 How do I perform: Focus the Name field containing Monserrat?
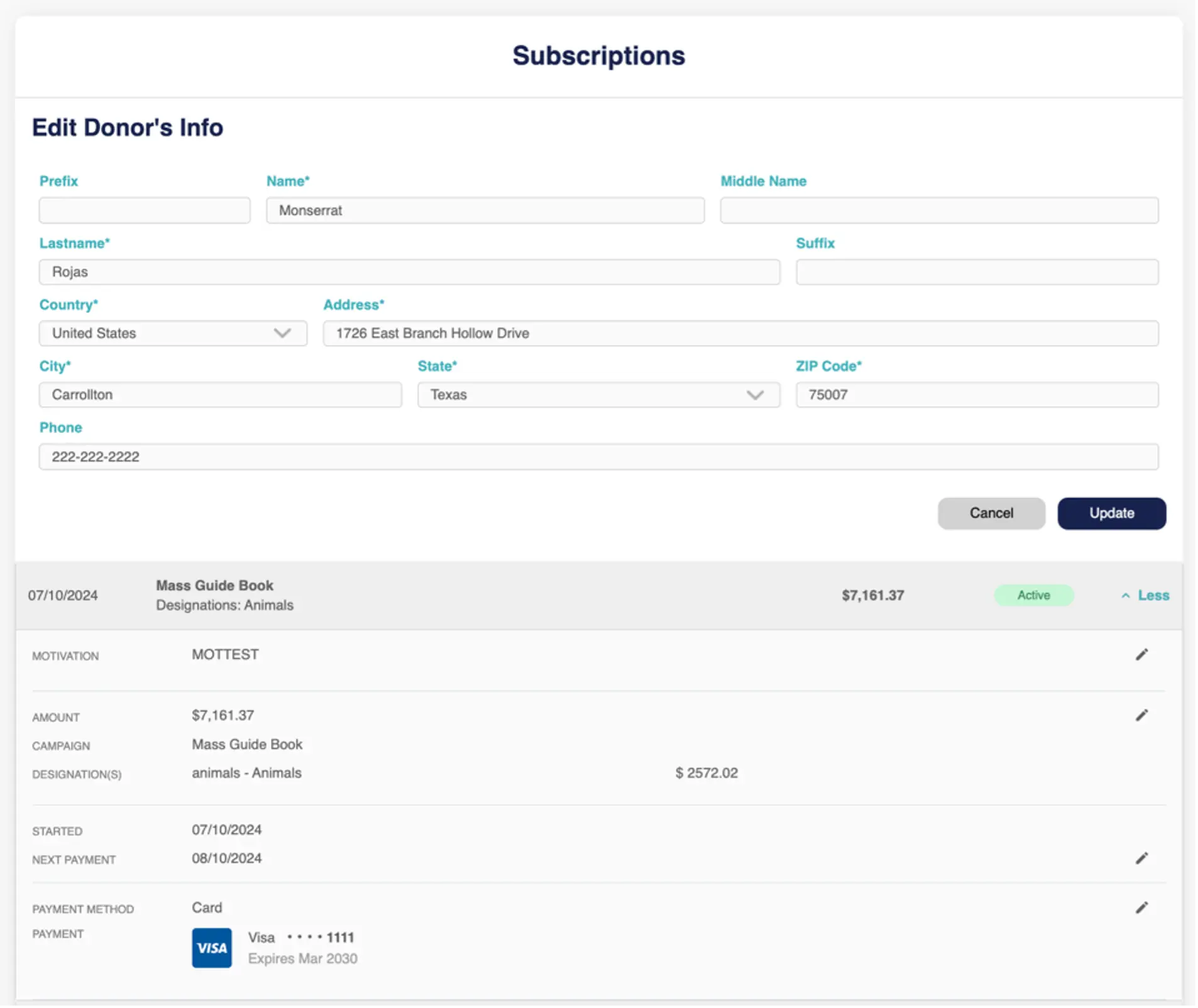coord(485,211)
